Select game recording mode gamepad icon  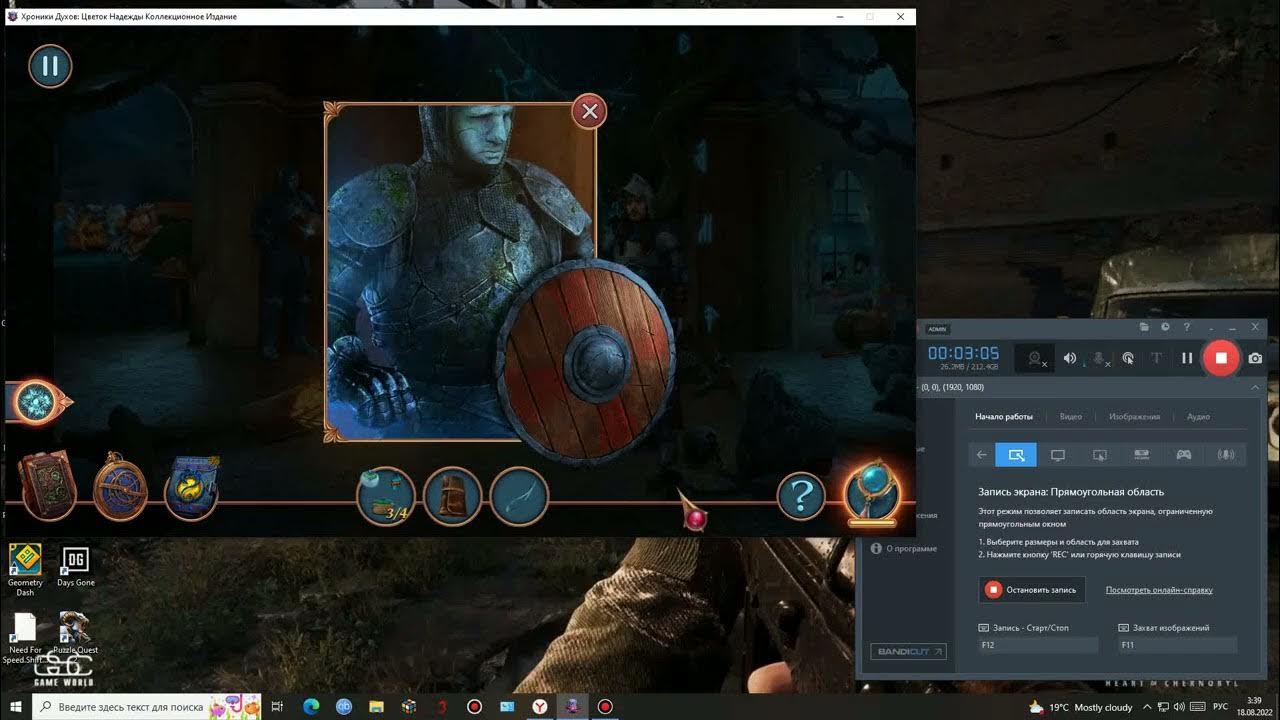pyautogui.click(x=1183, y=455)
